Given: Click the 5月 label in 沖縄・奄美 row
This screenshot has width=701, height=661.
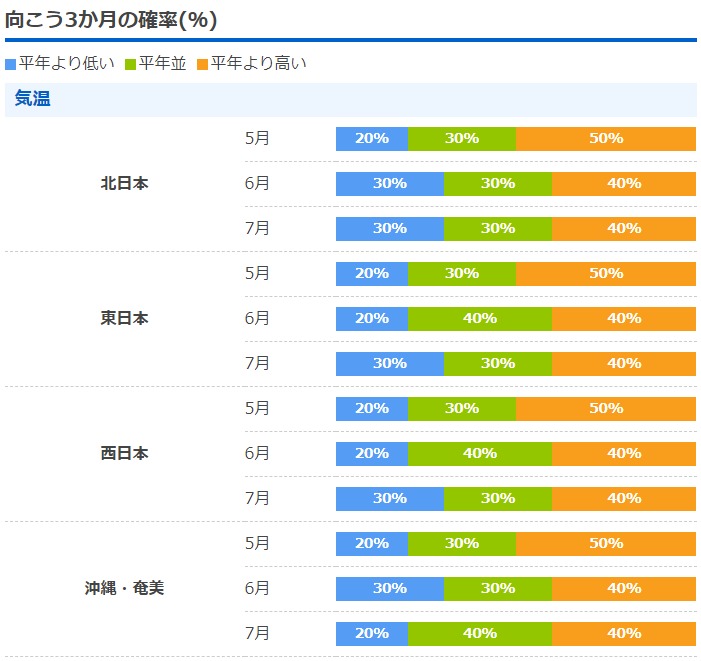Looking at the screenshot, I should coord(257,543).
